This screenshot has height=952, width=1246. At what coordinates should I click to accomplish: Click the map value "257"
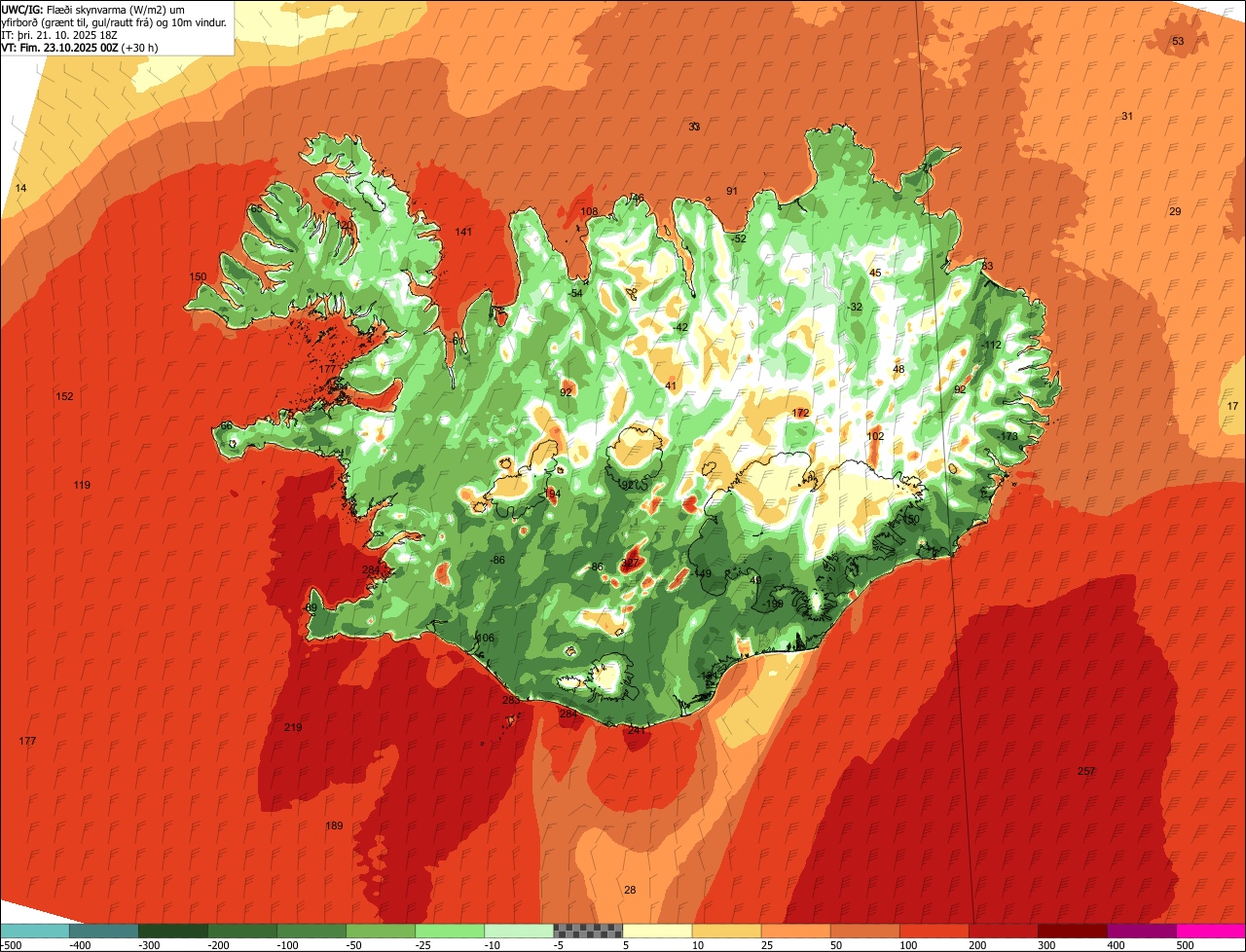(1086, 771)
